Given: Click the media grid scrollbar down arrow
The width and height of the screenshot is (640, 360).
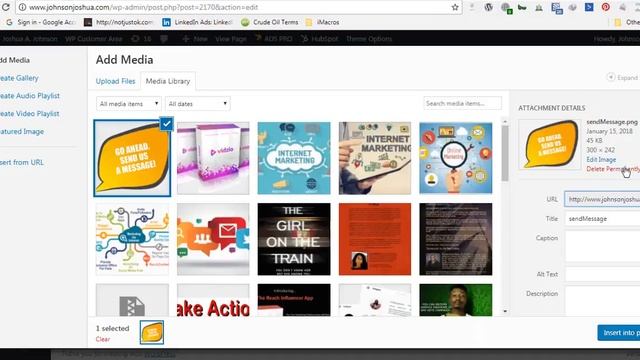Looking at the screenshot, I should 505,311.
